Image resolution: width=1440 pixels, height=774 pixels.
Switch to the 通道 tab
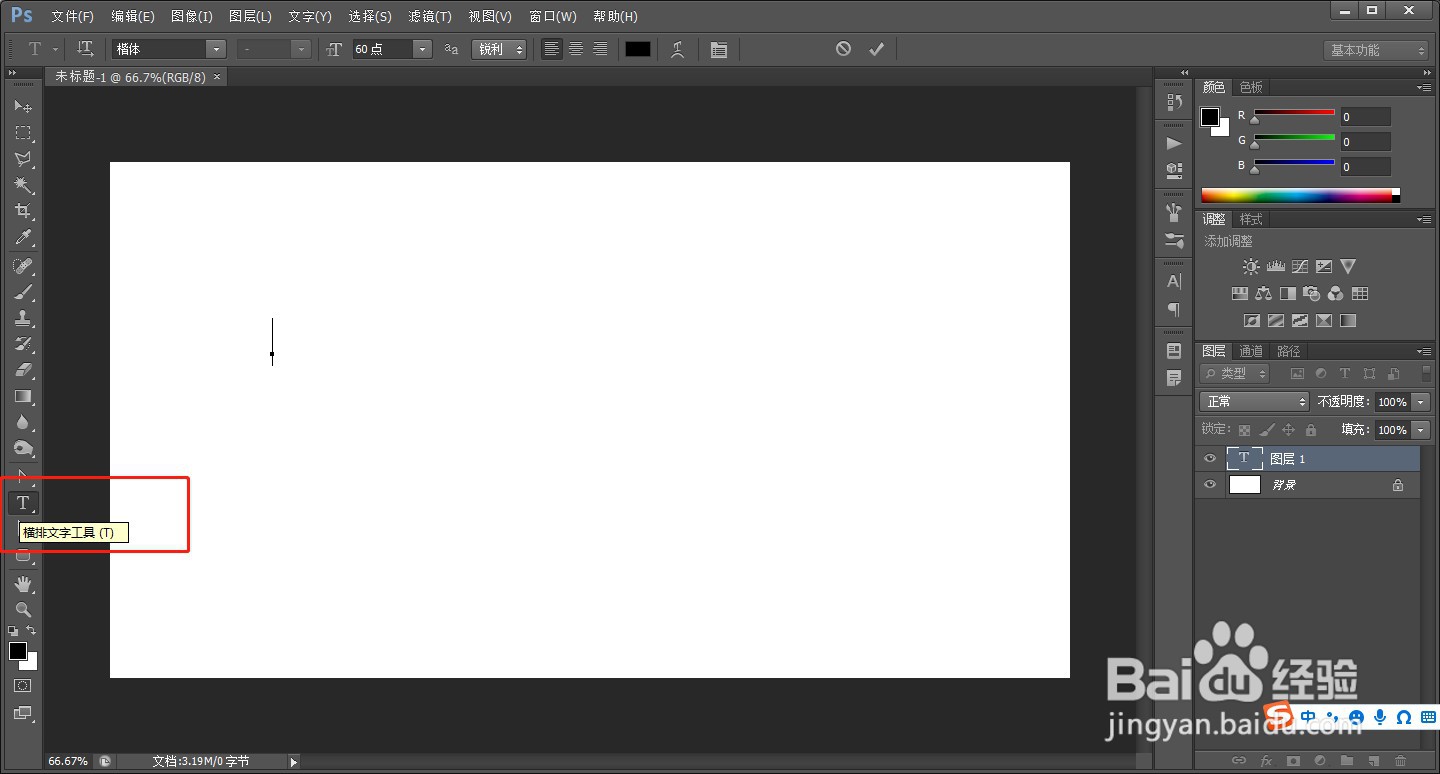[x=1251, y=351]
